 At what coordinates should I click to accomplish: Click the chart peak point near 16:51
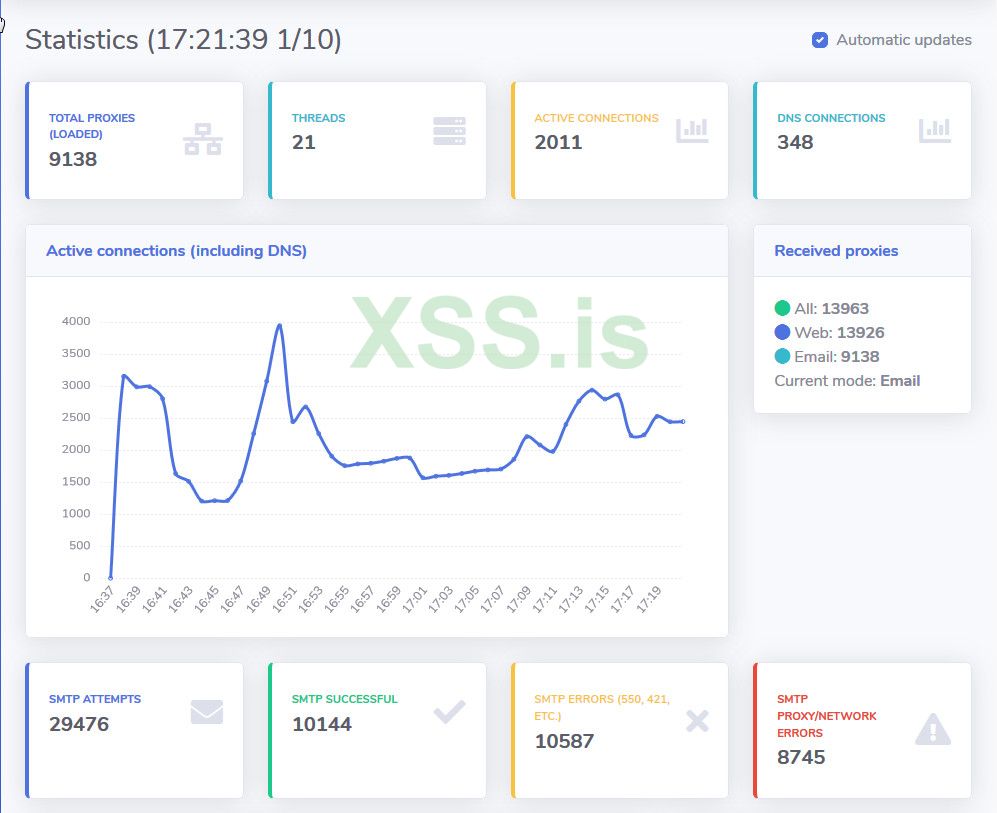point(279,325)
